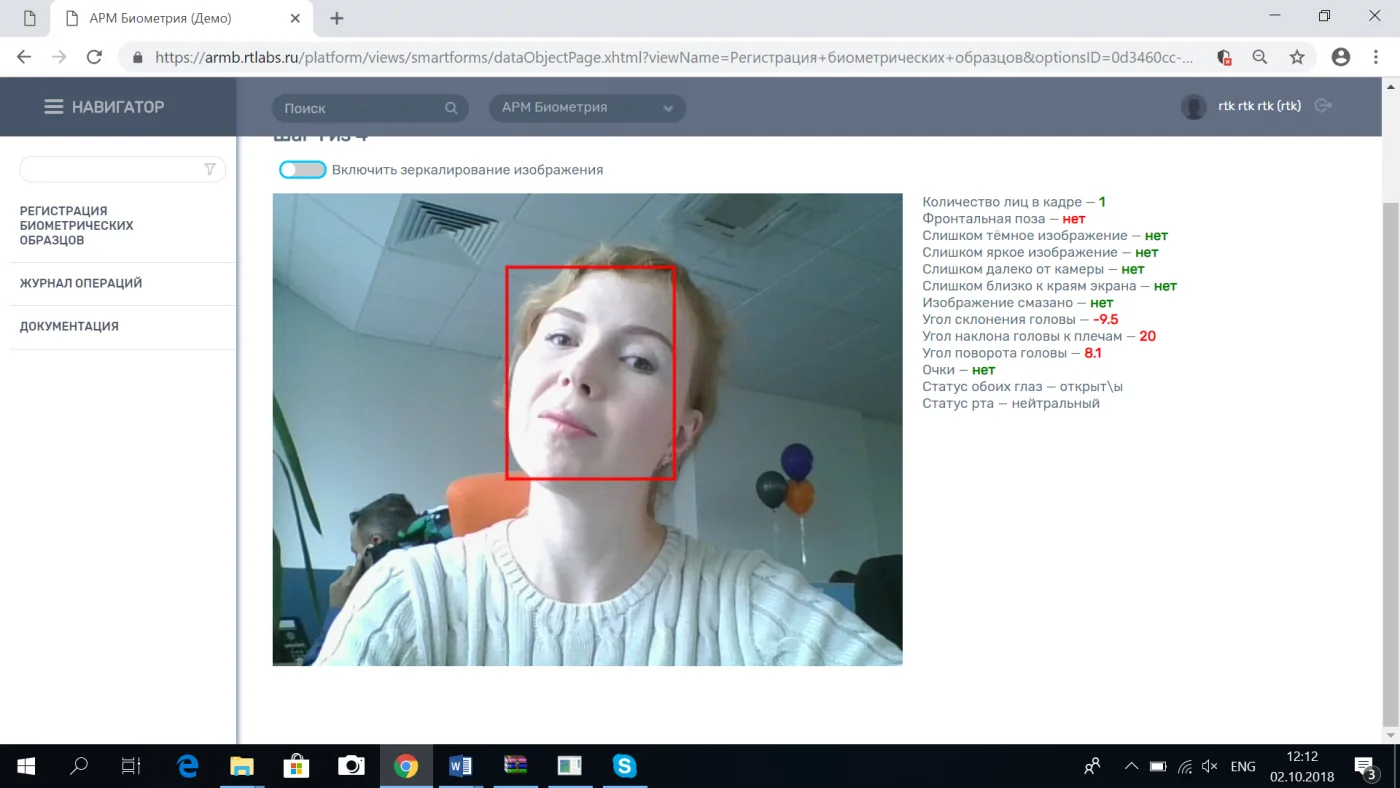1400x788 pixels.
Task: Open Microsoft Store from taskbar
Action: (296, 766)
